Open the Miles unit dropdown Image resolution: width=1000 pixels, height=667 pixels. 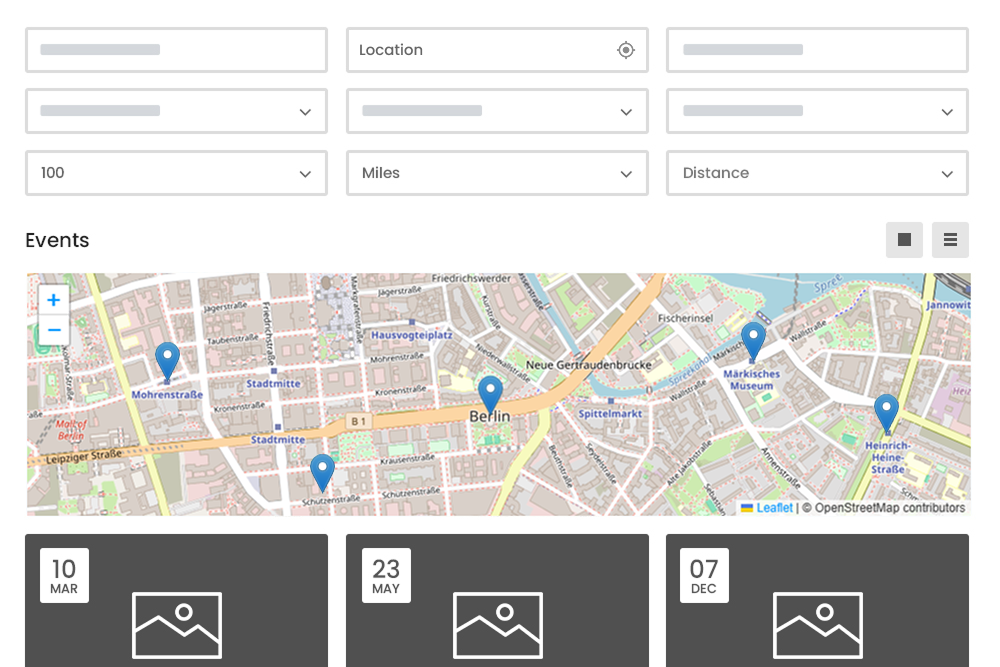coord(497,173)
